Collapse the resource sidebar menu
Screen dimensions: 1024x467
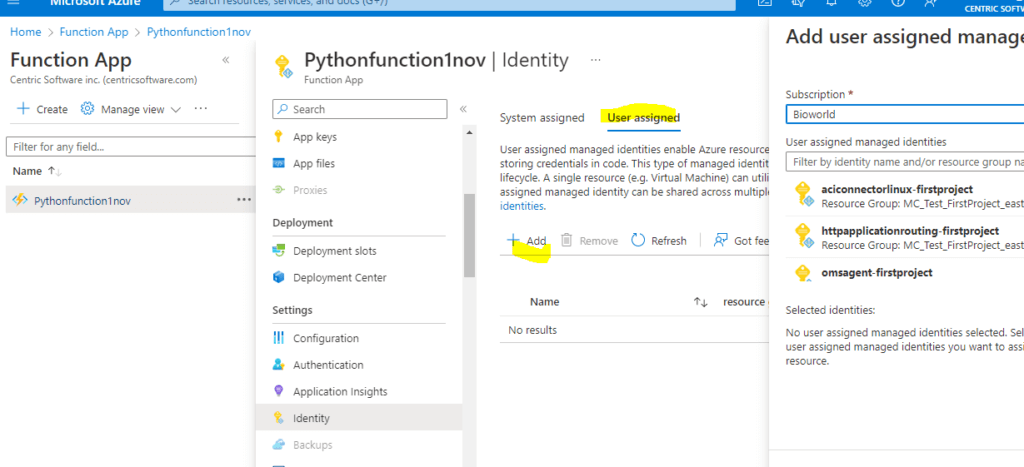[x=463, y=109]
